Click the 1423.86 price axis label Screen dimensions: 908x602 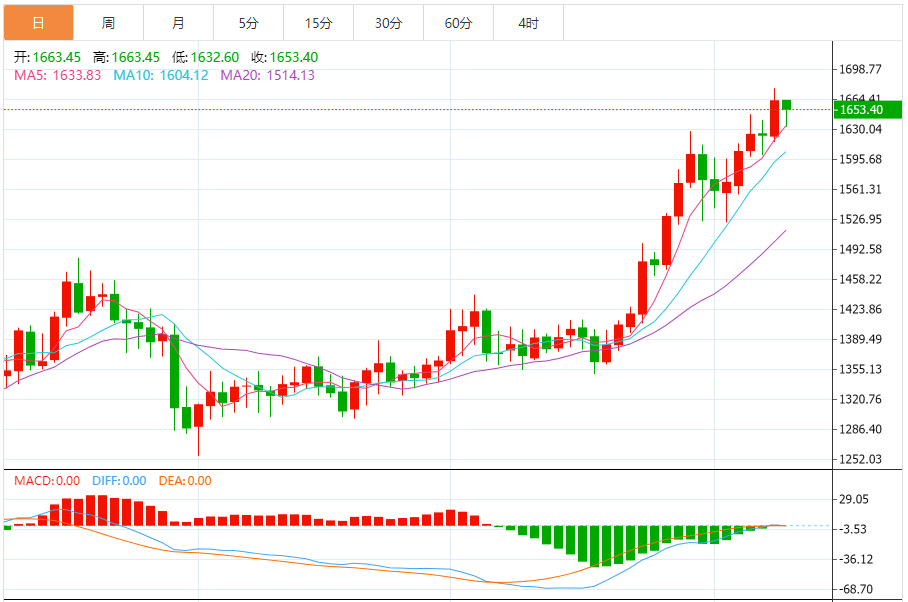click(861, 309)
